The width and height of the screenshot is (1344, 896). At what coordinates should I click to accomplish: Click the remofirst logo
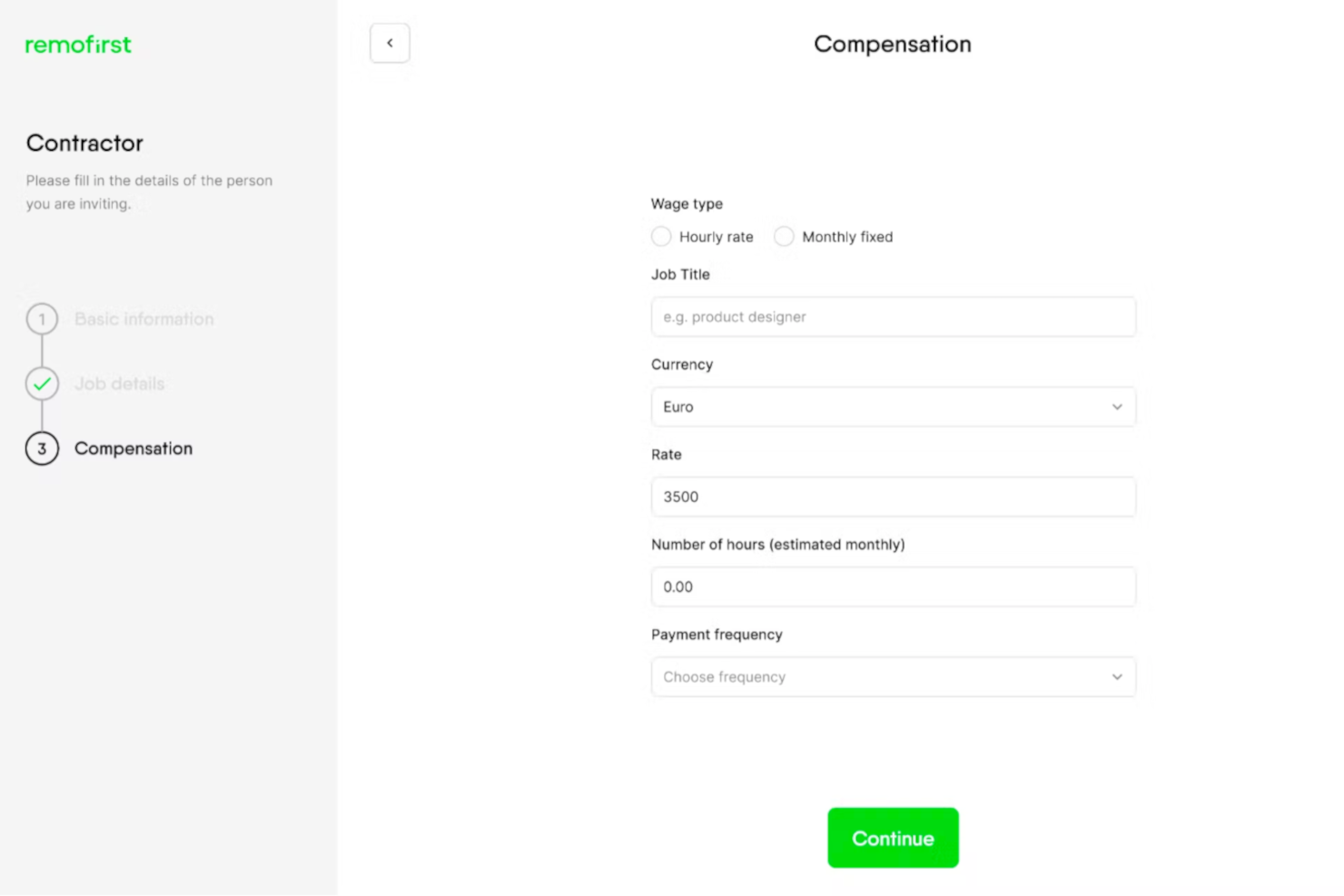coord(78,44)
